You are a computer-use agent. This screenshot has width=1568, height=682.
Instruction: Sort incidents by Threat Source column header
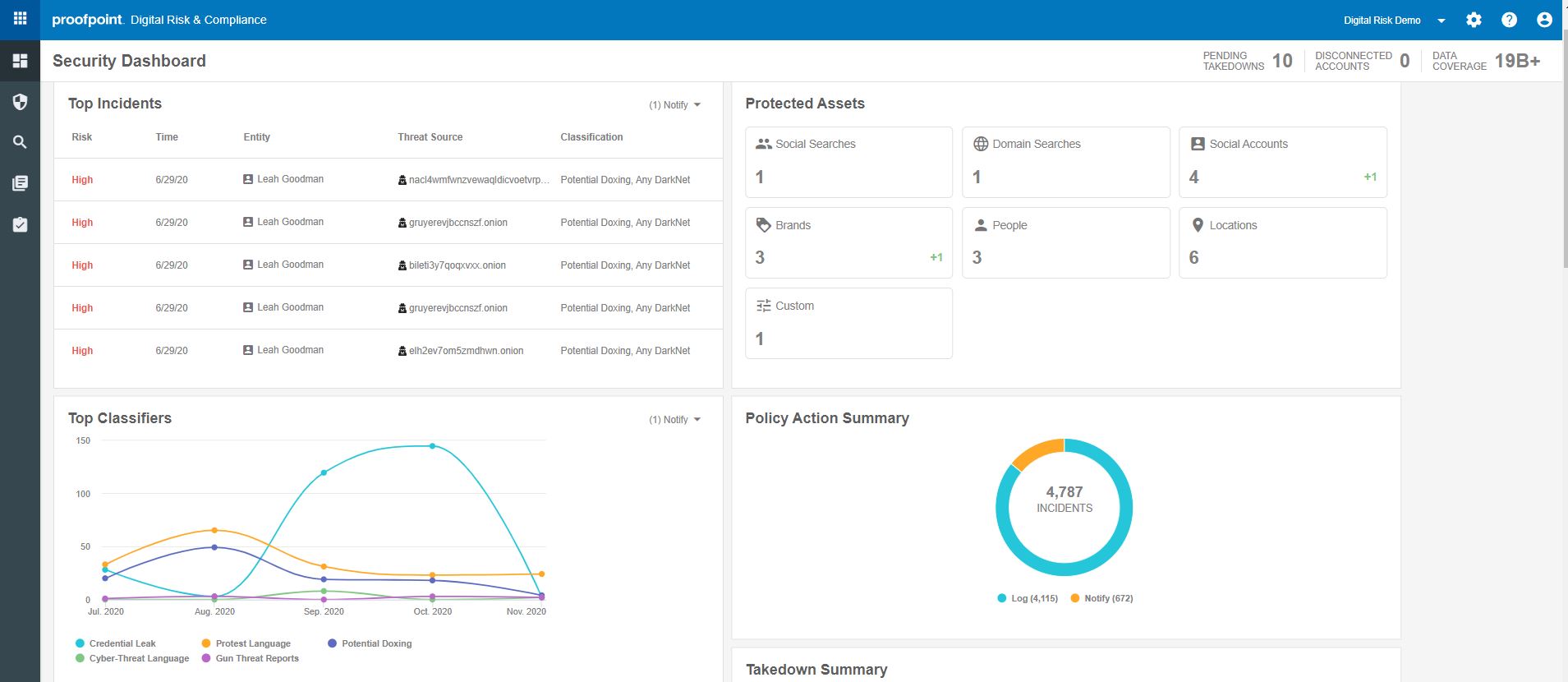430,137
